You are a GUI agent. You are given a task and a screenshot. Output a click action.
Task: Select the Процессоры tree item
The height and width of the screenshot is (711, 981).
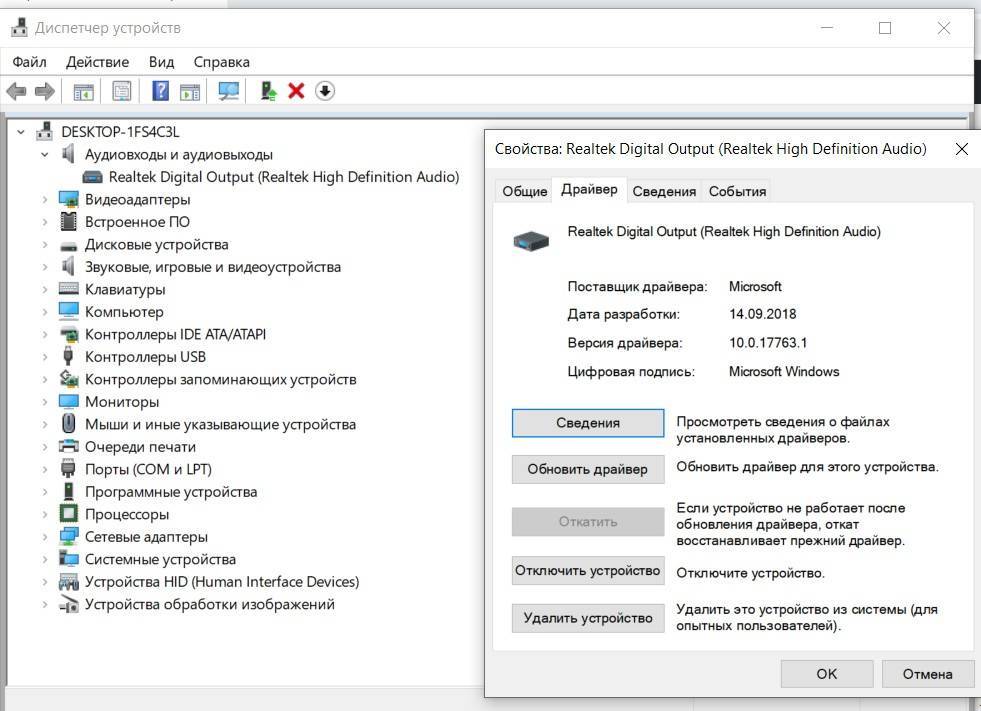point(127,514)
